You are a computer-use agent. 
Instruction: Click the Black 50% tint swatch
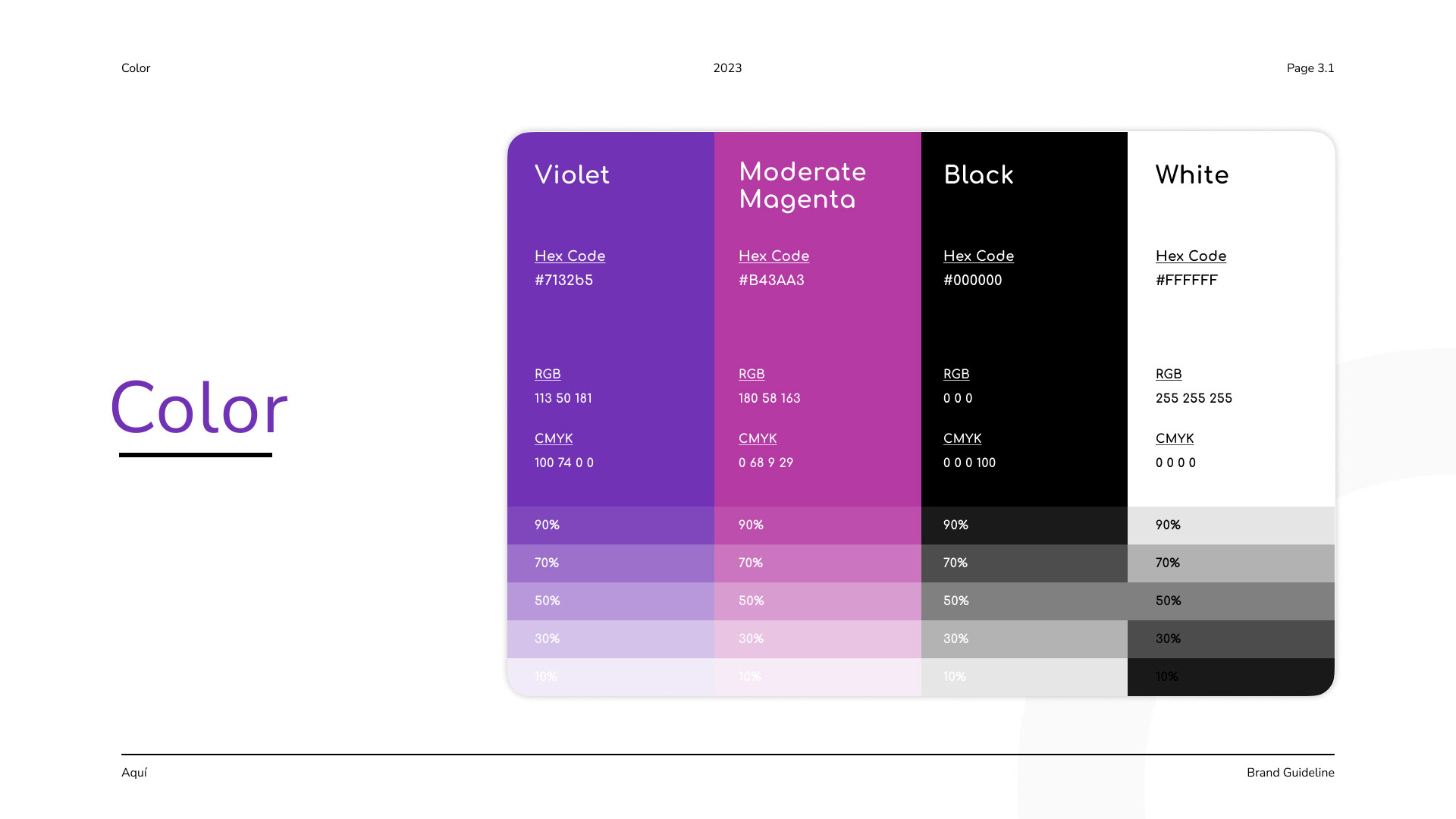coord(1025,601)
